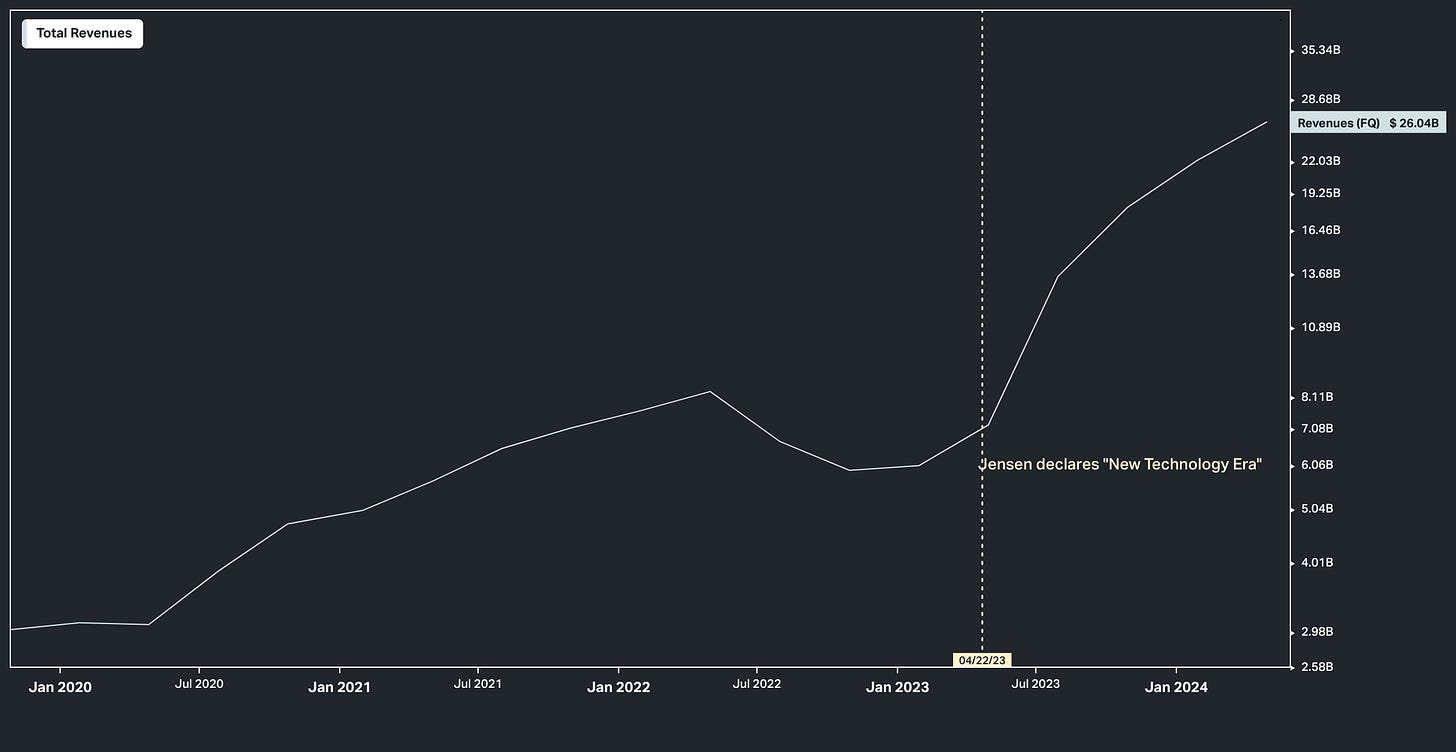Screen dimensions: 1456x752
Task: Click the Jul 2022 x-axis label
Action: point(757,684)
